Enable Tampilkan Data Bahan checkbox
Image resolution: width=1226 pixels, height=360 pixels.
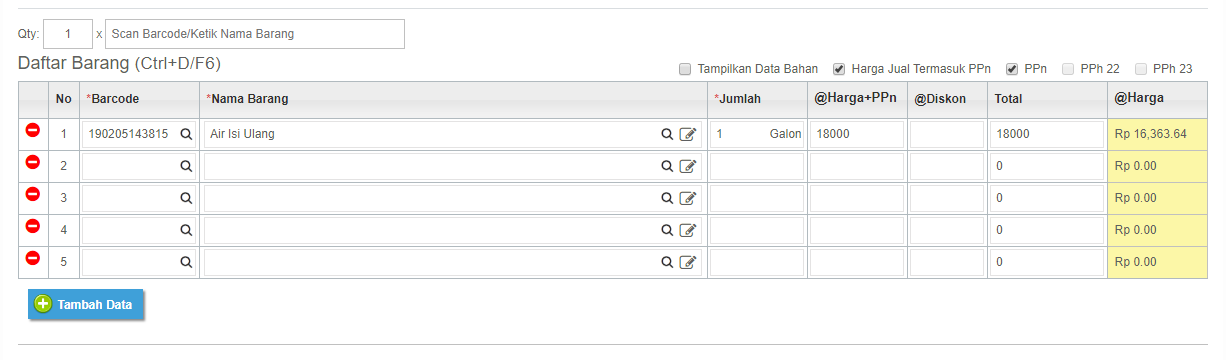point(685,69)
